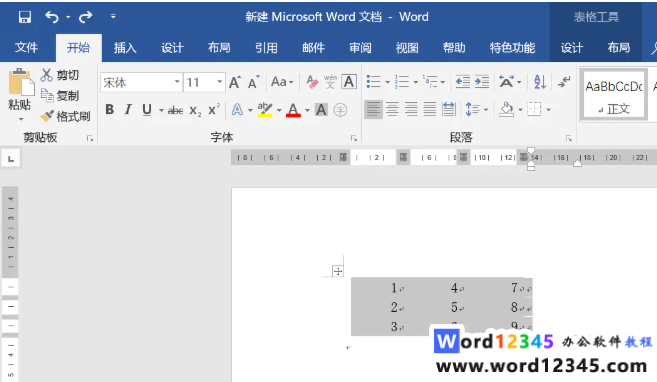Apply yellow text highlight color
The image size is (657, 382).
click(x=265, y=110)
